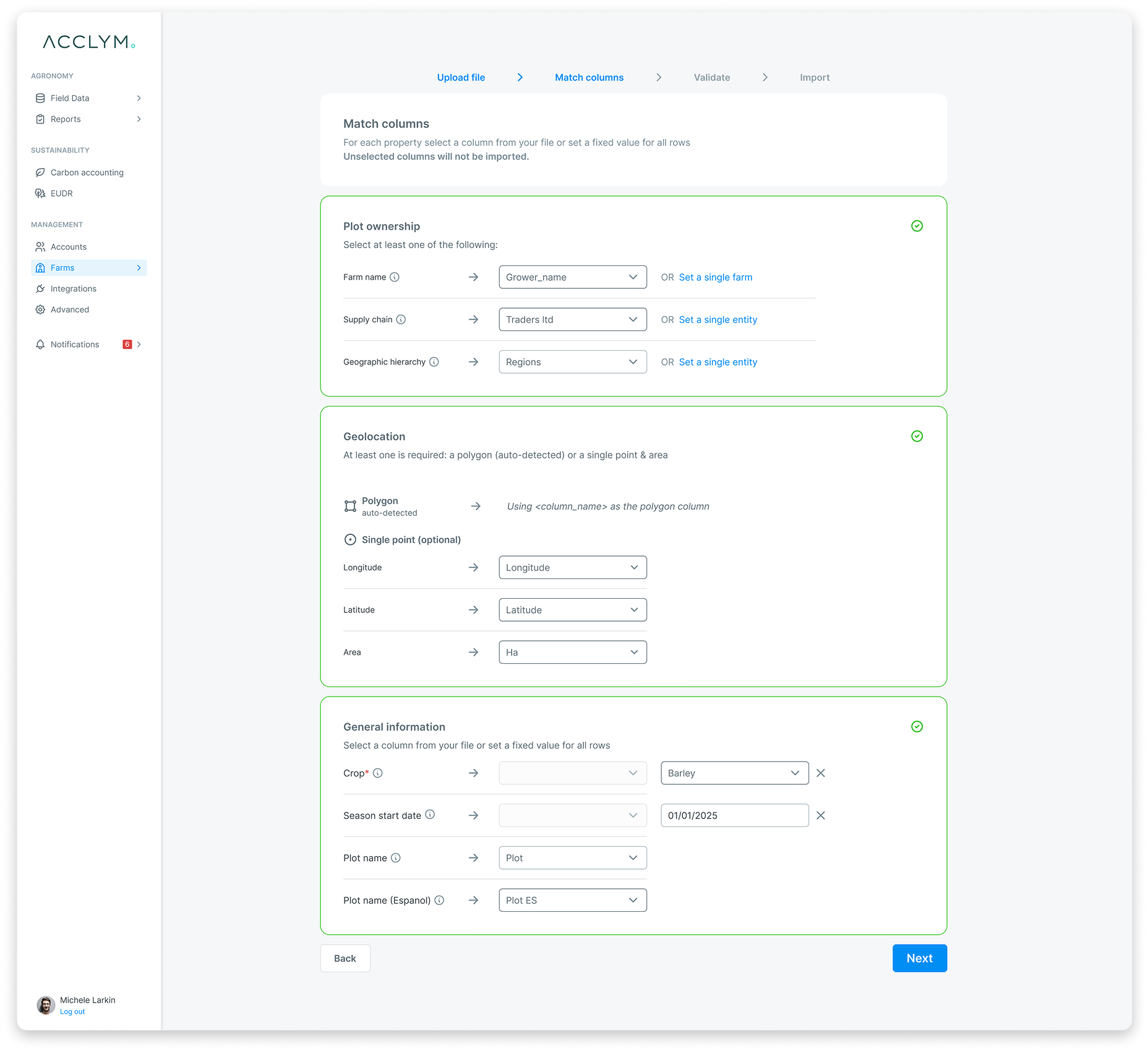Open Accounts menu item
The width and height of the screenshot is (1148, 1051).
click(x=89, y=247)
